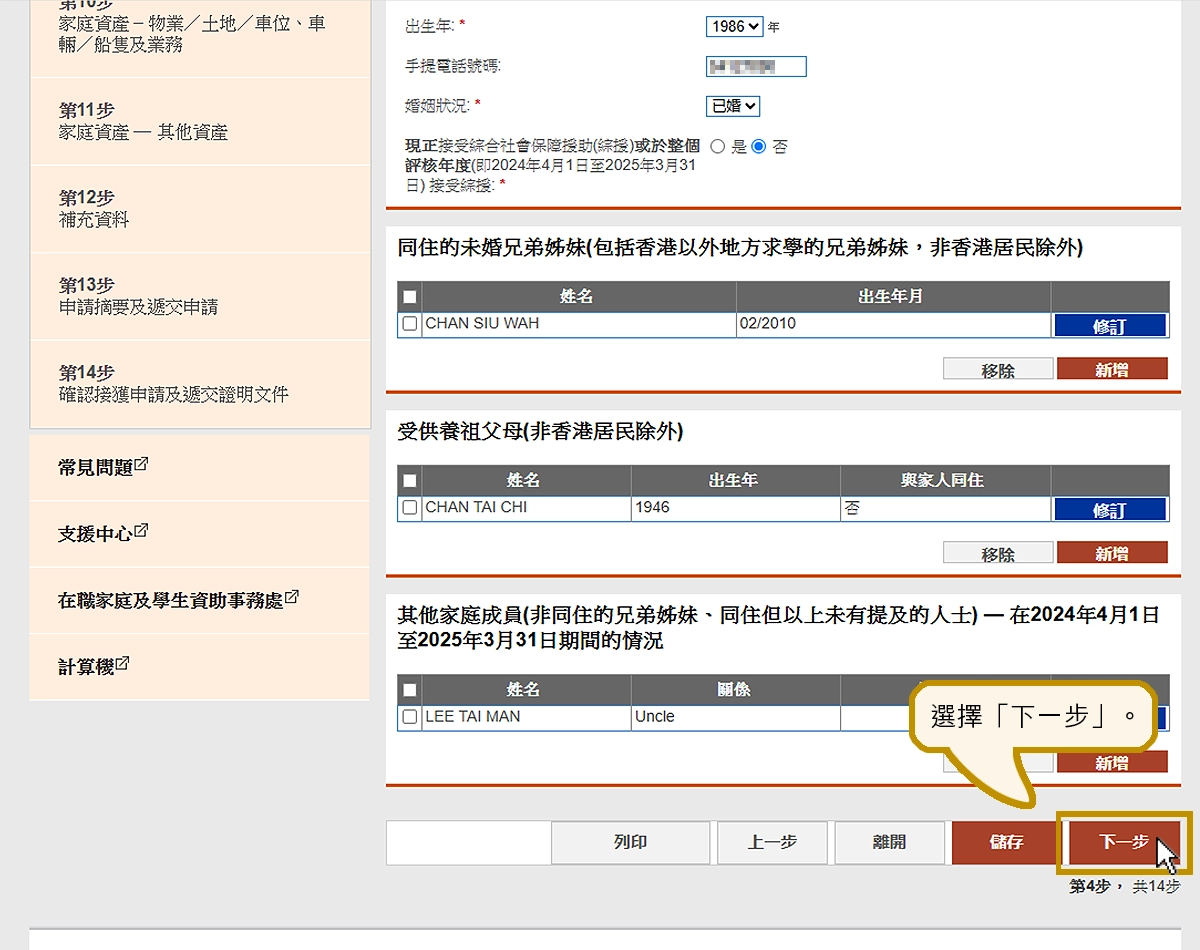Tick checkbox for CHAN TAI CHI

(409, 508)
